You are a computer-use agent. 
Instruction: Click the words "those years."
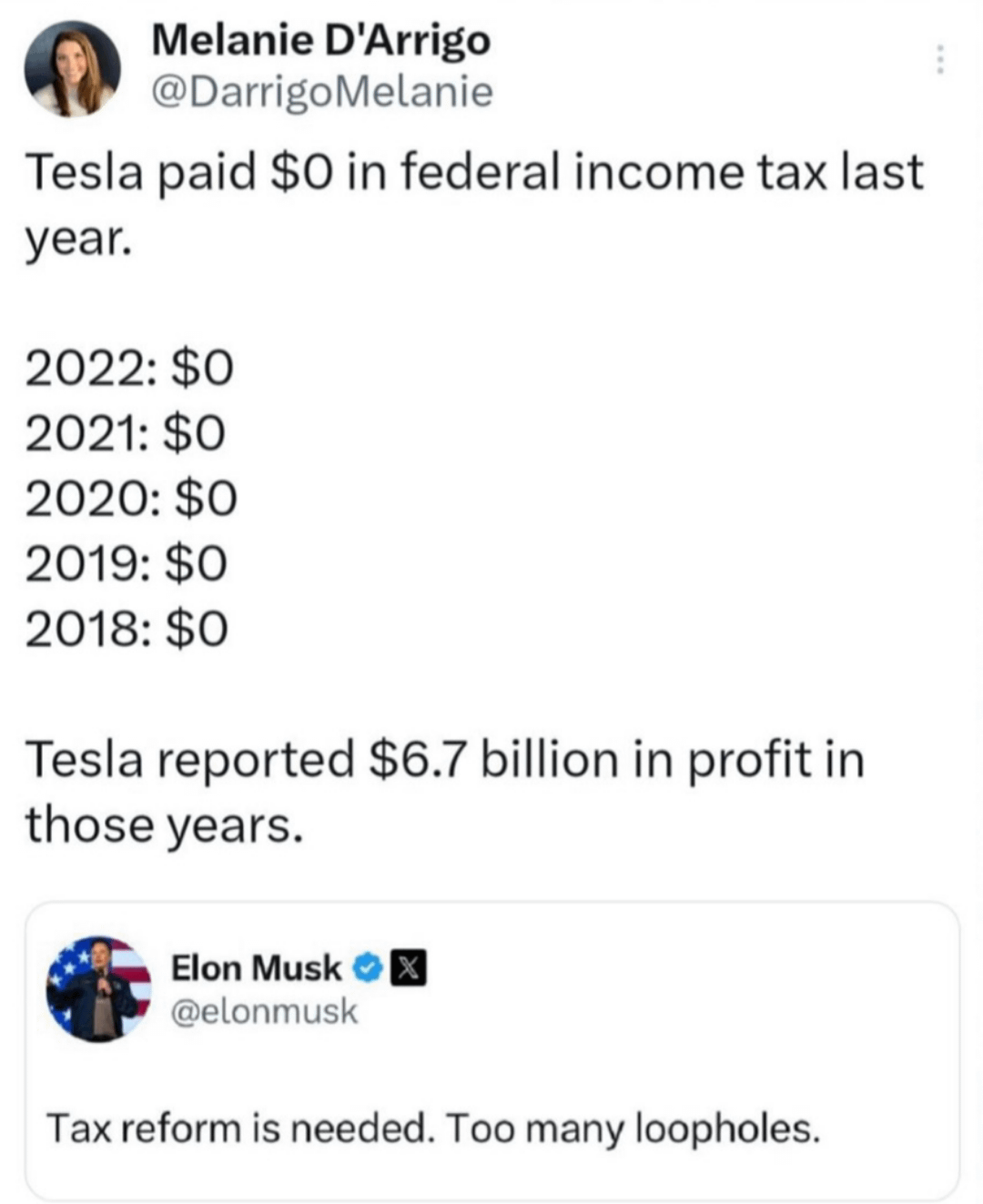[162, 825]
